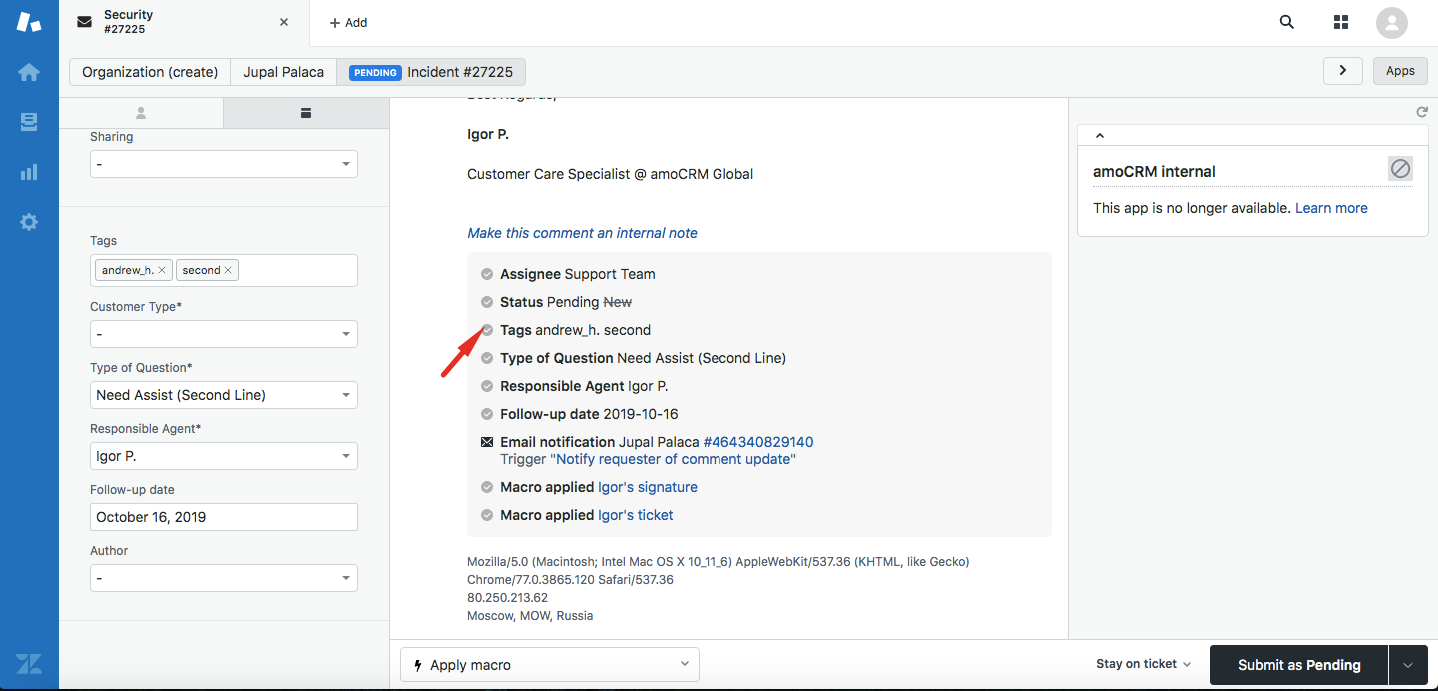The height and width of the screenshot is (691, 1438).
Task: Open the Zendesk products grid icon
Action: 1341,22
